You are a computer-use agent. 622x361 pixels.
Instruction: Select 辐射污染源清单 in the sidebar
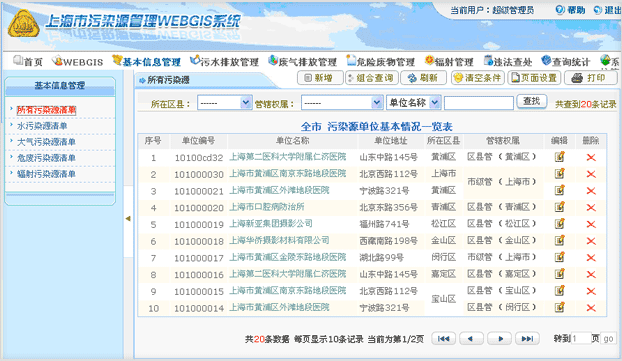point(46,174)
